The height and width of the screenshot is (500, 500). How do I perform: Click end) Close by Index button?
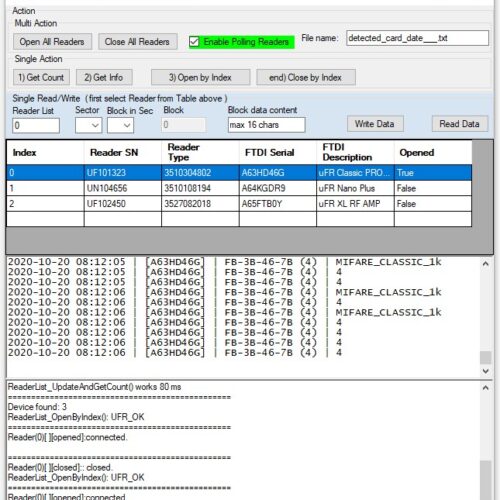coord(306,77)
